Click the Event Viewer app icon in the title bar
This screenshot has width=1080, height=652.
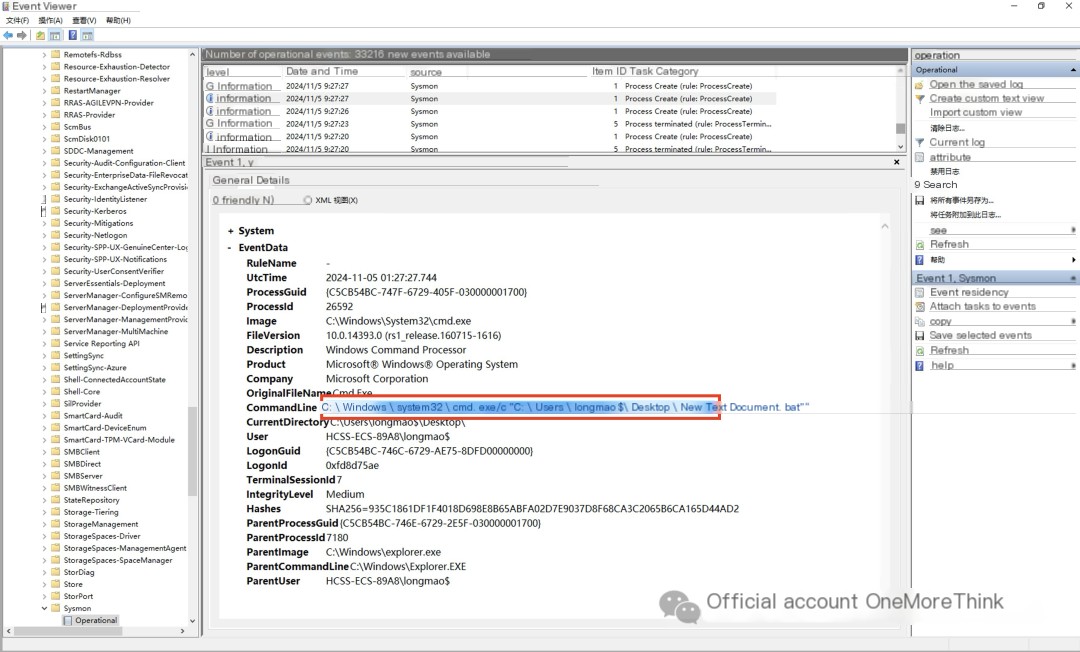6,6
